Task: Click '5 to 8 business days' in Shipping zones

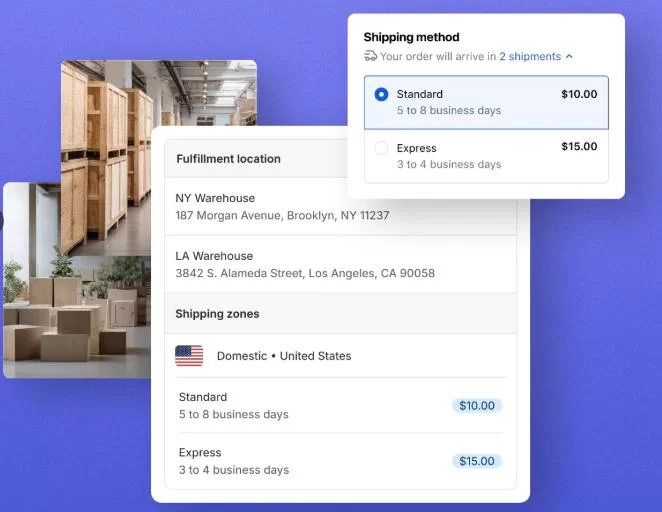Action: tap(233, 414)
